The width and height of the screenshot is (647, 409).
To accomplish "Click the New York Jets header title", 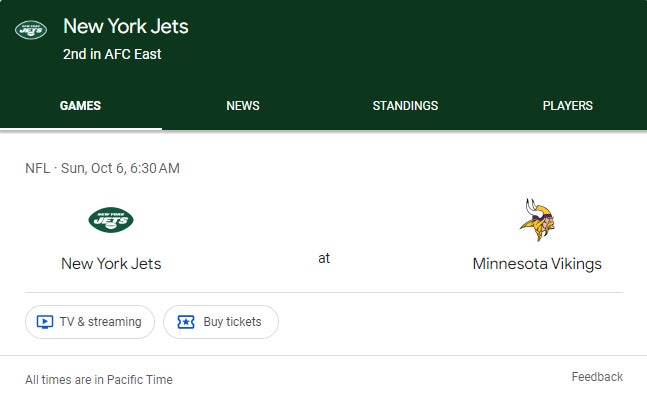I will 125,26.
